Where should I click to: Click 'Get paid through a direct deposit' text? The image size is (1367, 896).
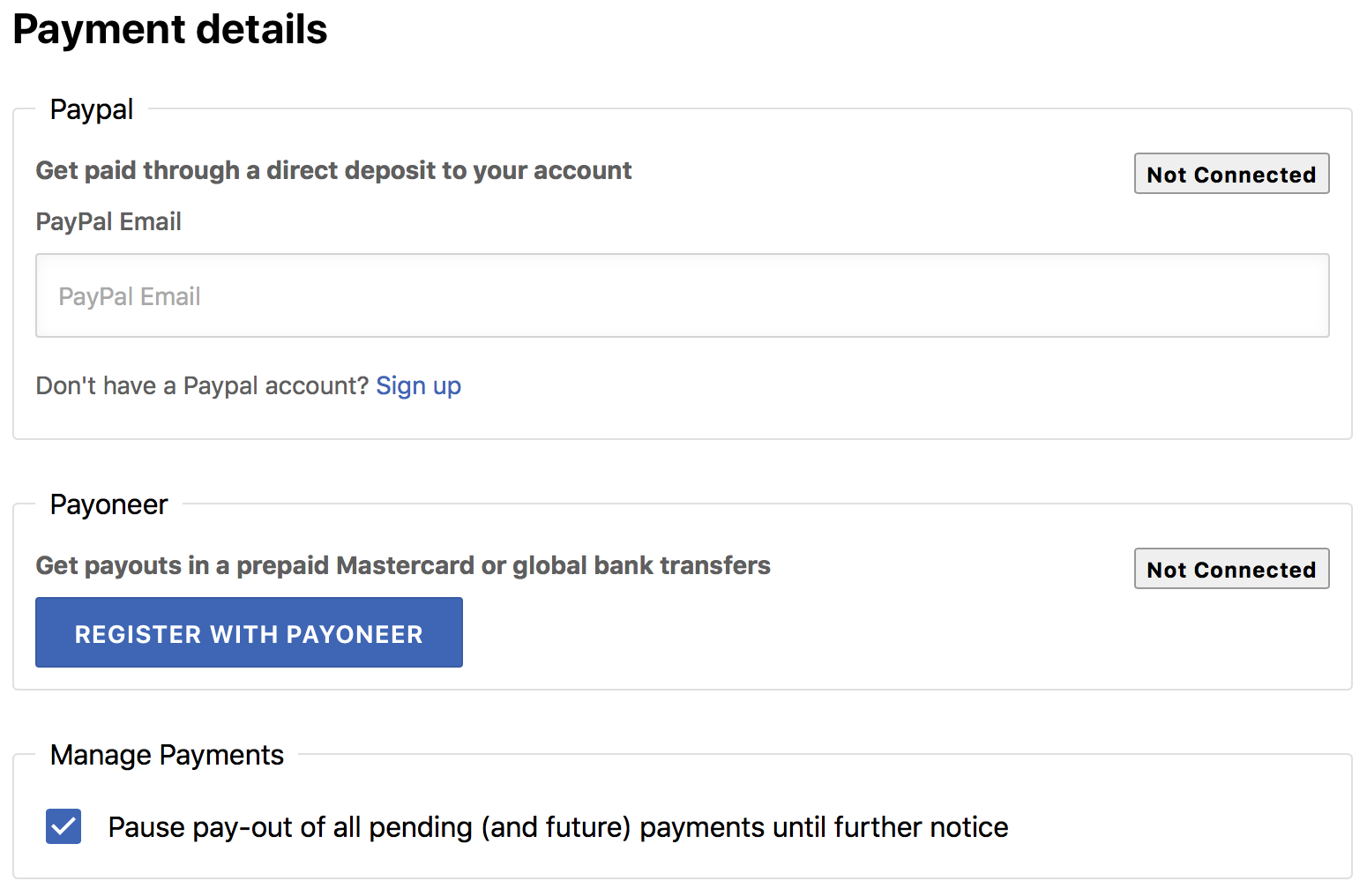click(333, 170)
